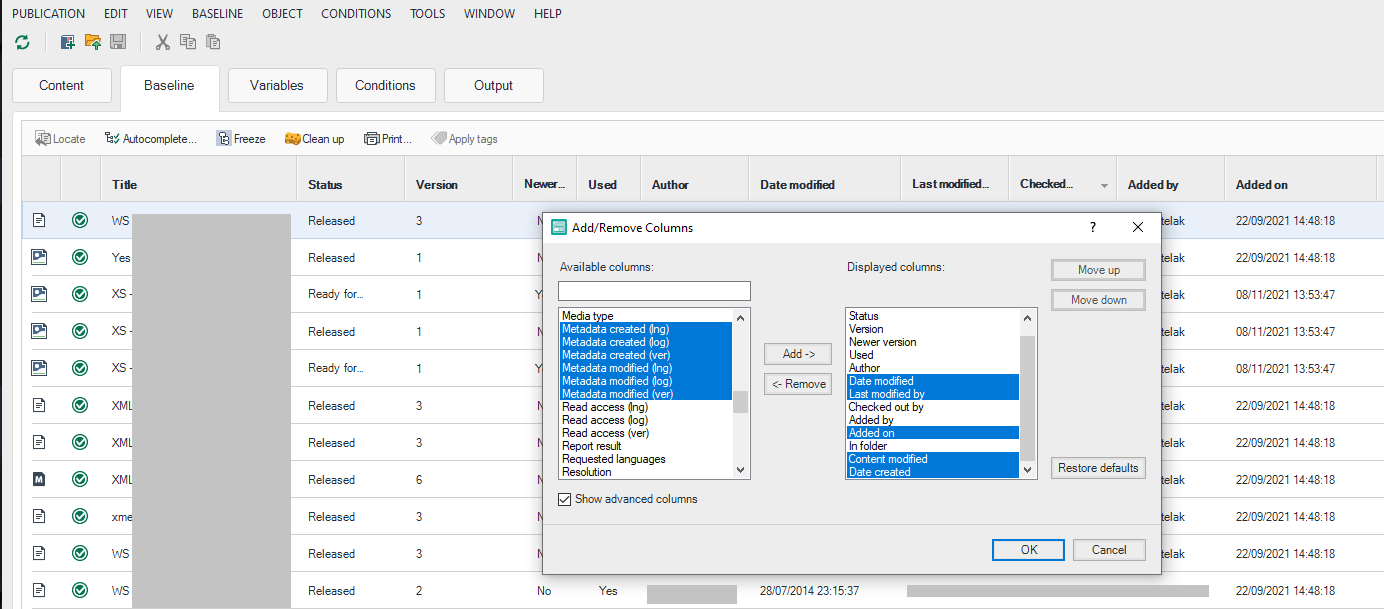Click up arrow of Displayed columns scrollbar
This screenshot has height=609, width=1384.
click(1027, 317)
